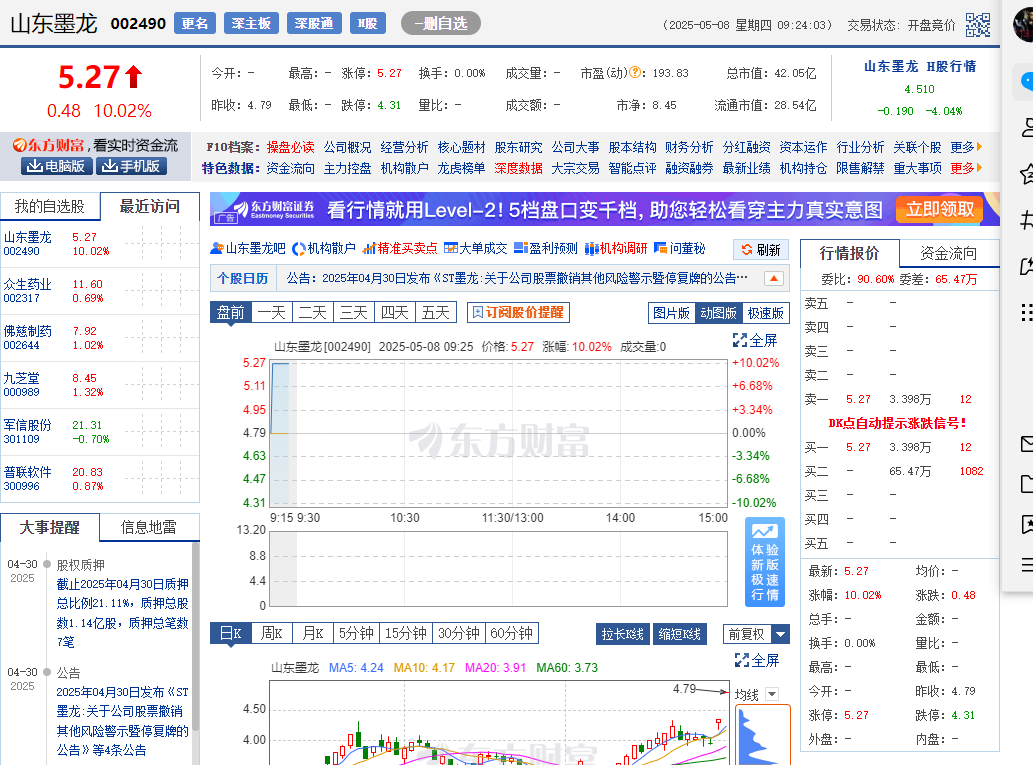Screen dimensions: 1033x765
Task: Switch to 行情报价 tab
Action: [849, 253]
